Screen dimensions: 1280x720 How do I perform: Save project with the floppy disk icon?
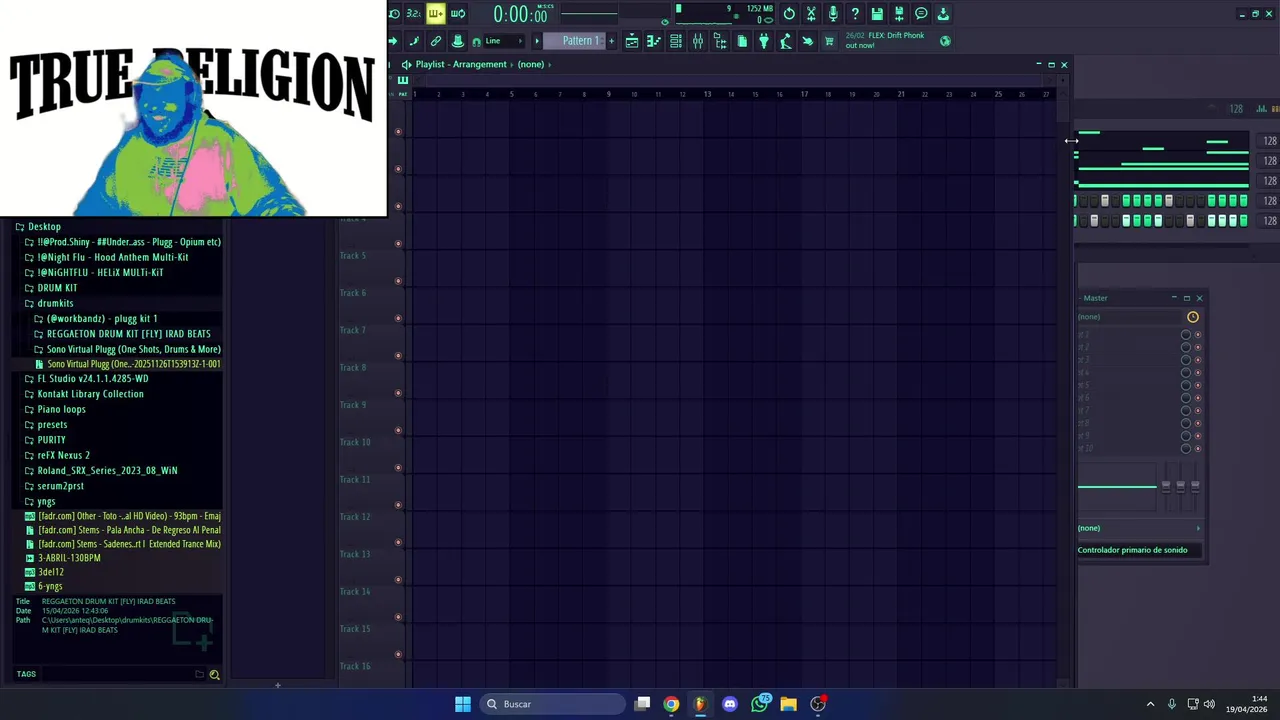pos(877,14)
